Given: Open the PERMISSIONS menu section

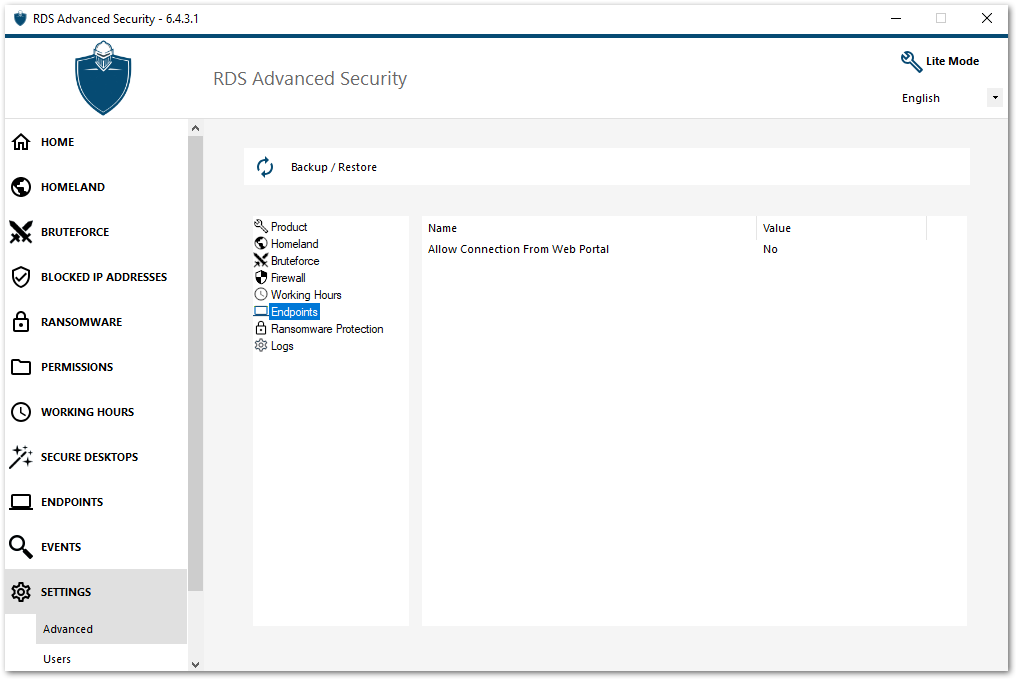Looking at the screenshot, I should tap(96, 367).
